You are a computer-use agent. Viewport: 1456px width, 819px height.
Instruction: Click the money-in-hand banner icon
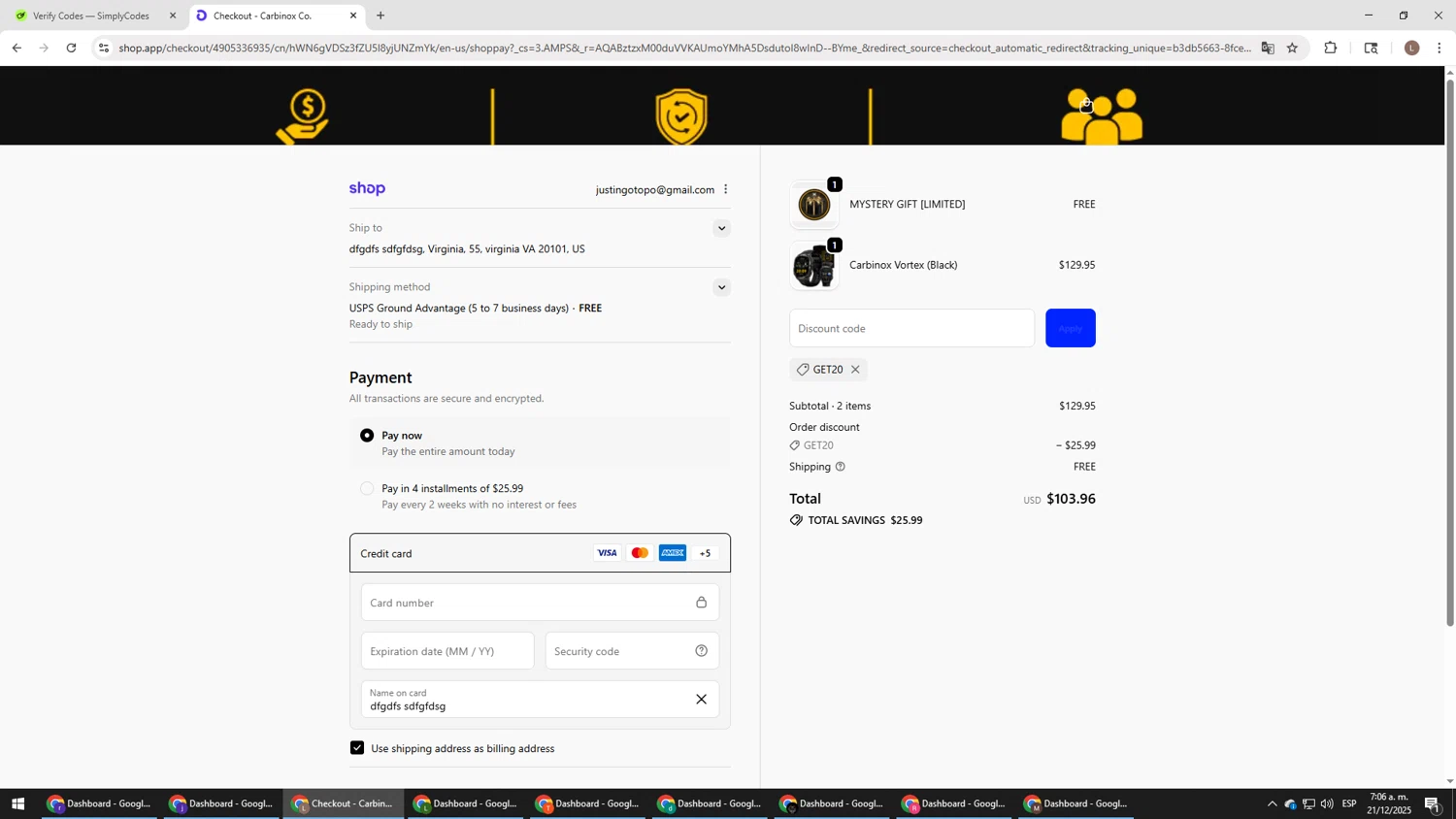304,116
